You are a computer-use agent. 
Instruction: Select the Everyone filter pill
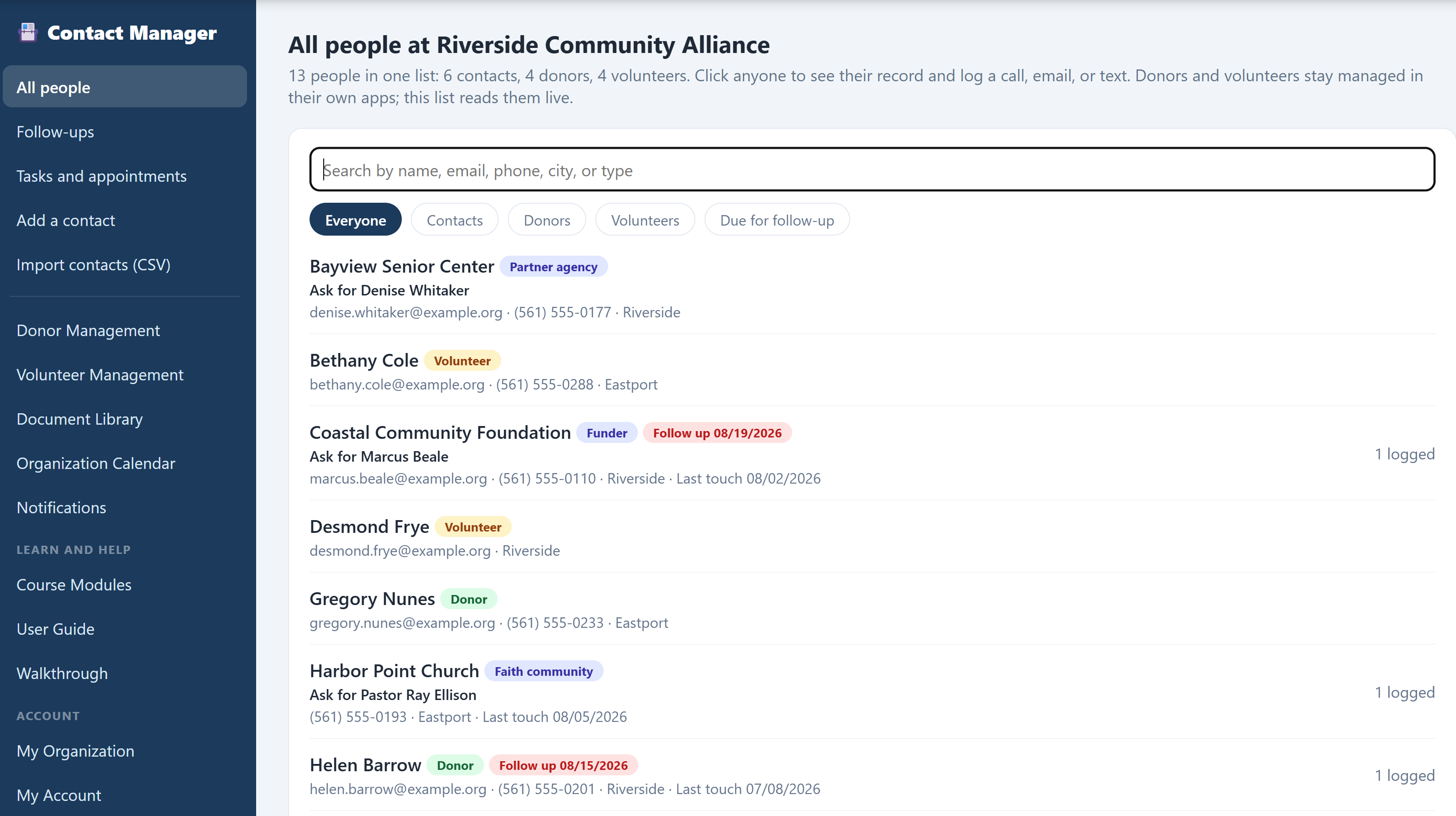coord(356,220)
